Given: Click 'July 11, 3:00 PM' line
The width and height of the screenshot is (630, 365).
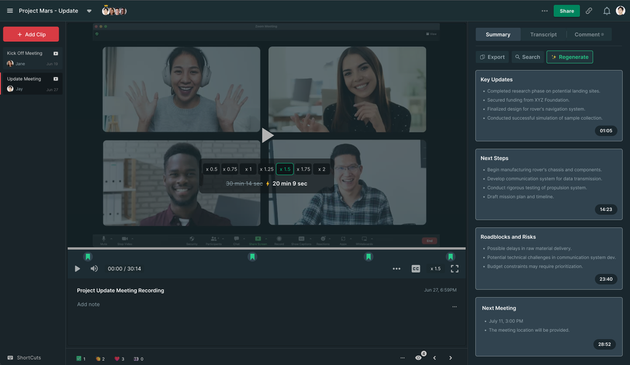Looking at the screenshot, I should pos(506,321).
